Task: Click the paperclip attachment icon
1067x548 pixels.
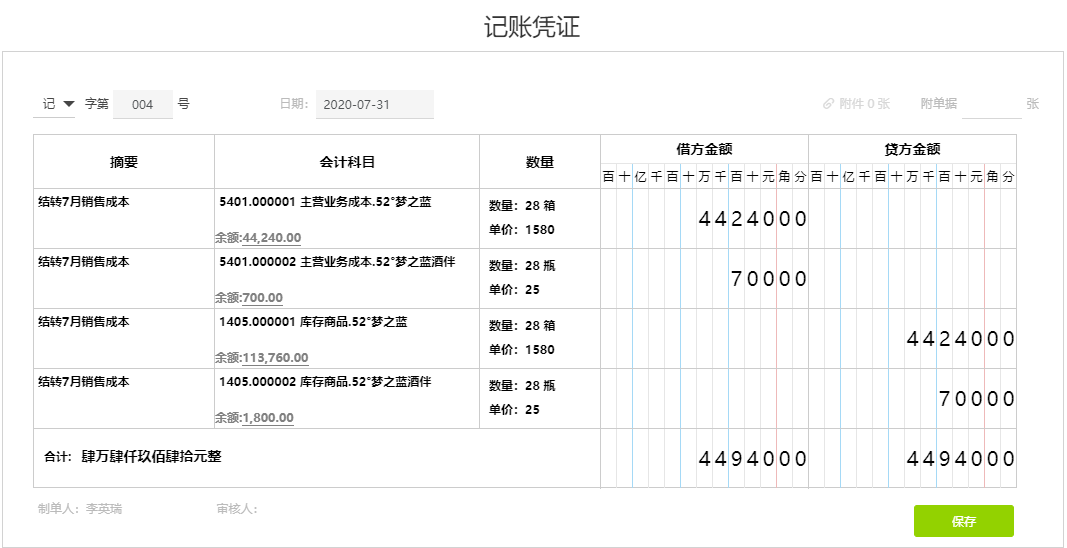Action: (x=828, y=103)
